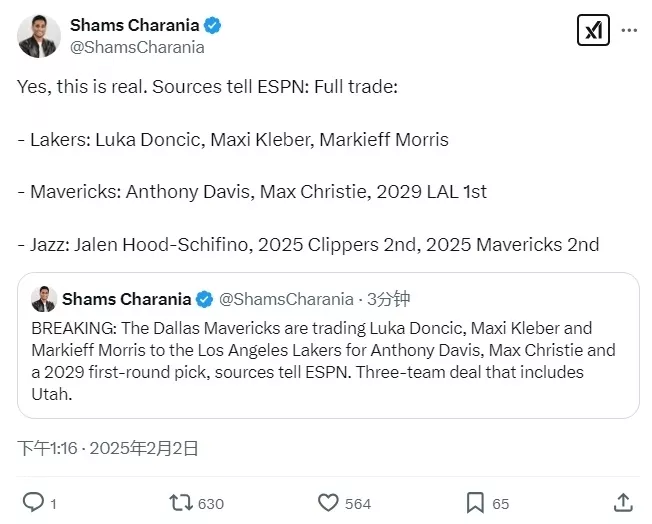Share the tweet via the share icon

622,502
